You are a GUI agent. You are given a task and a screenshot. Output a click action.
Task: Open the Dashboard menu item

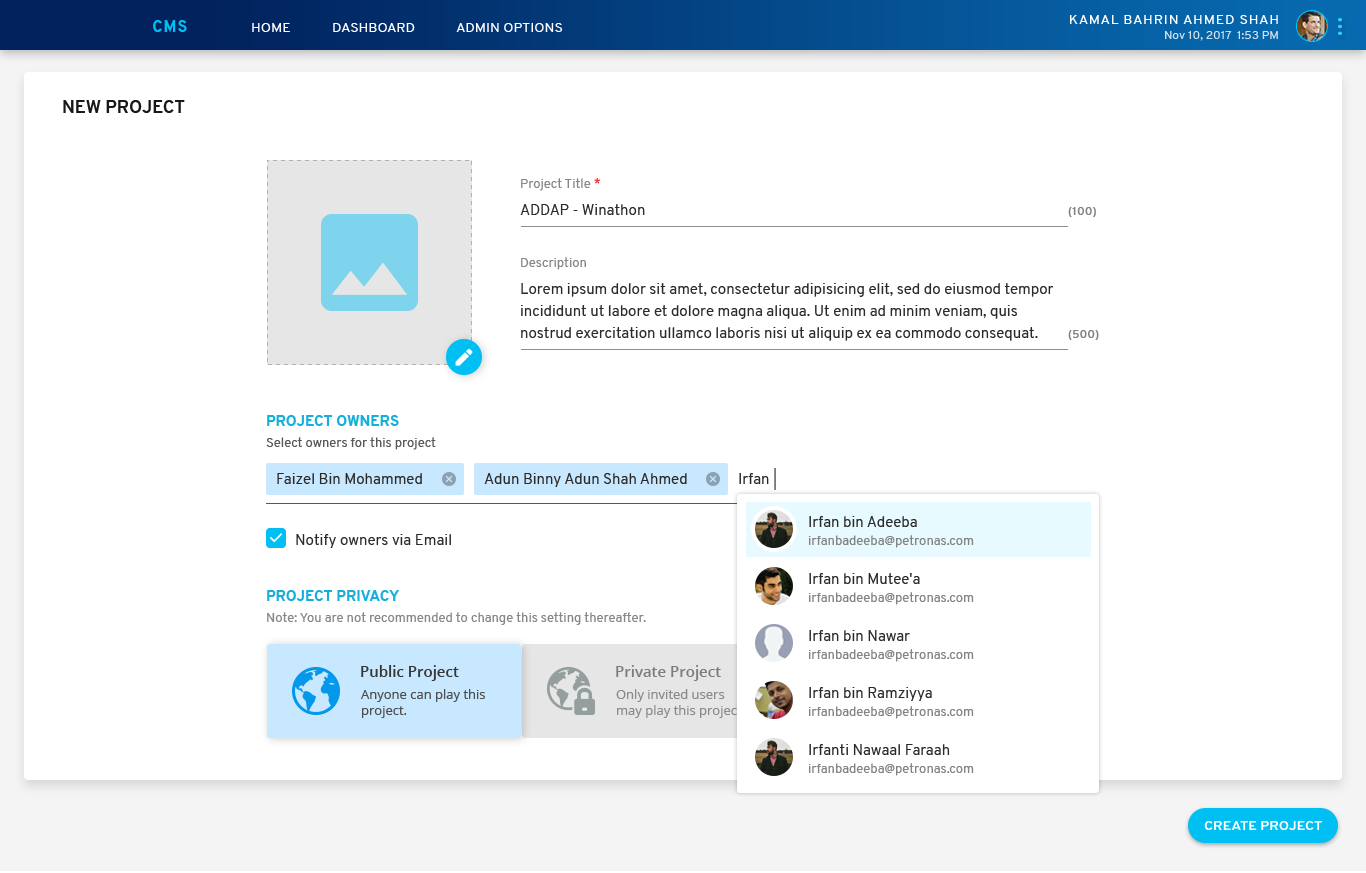373,28
